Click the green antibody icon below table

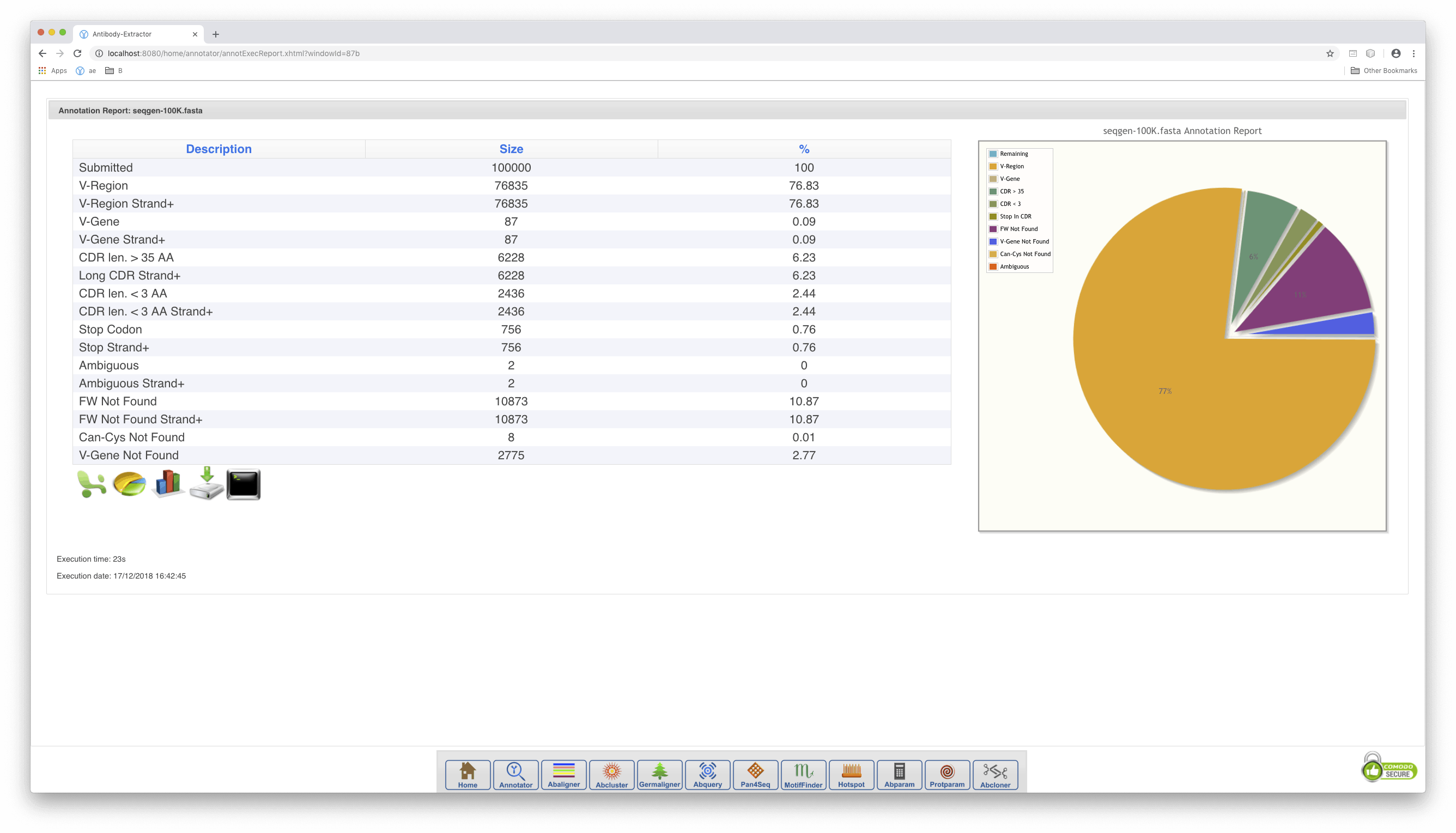91,484
